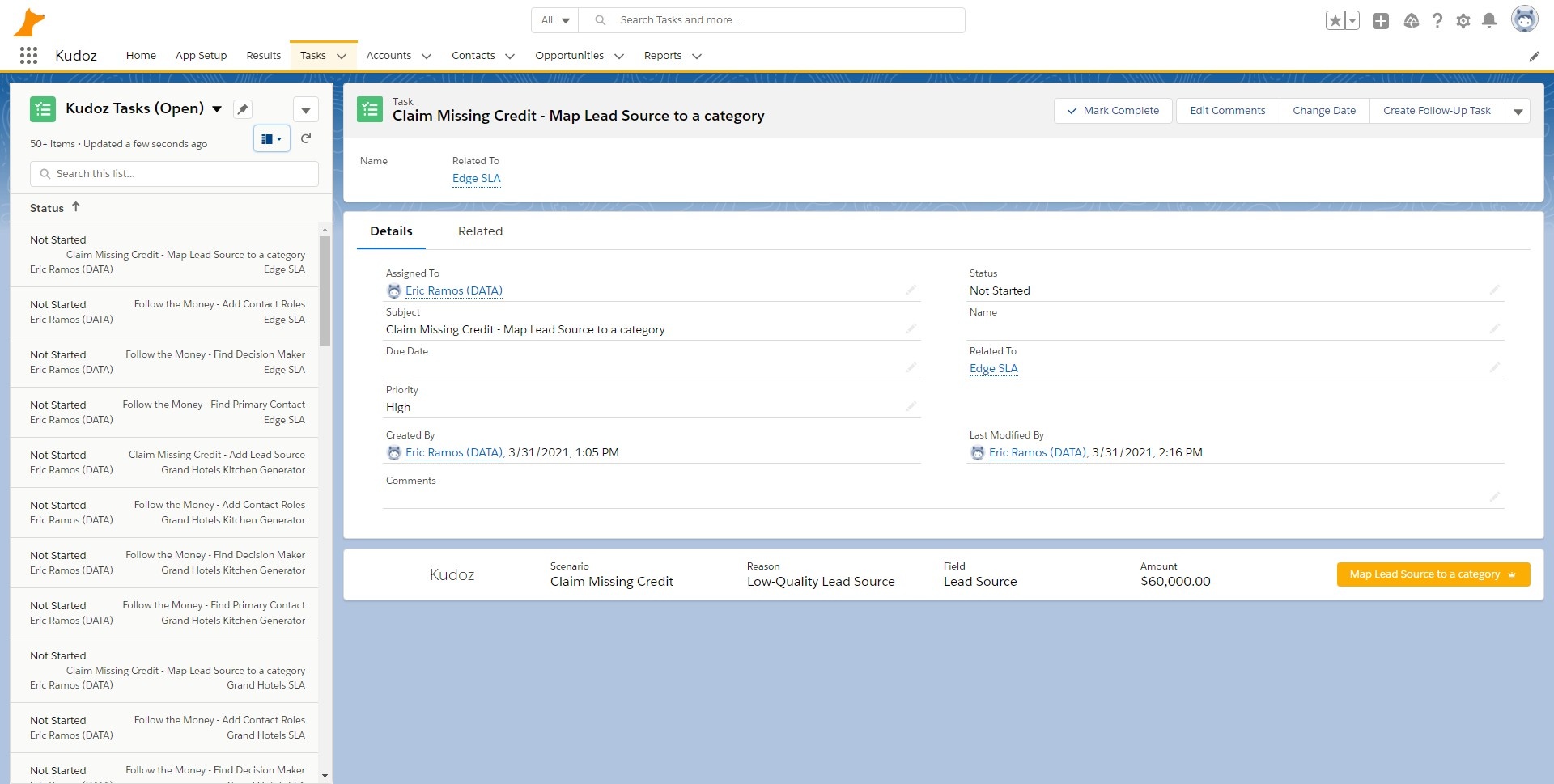The image size is (1554, 784).
Task: Show more task actions dropdown
Action: (x=1518, y=111)
